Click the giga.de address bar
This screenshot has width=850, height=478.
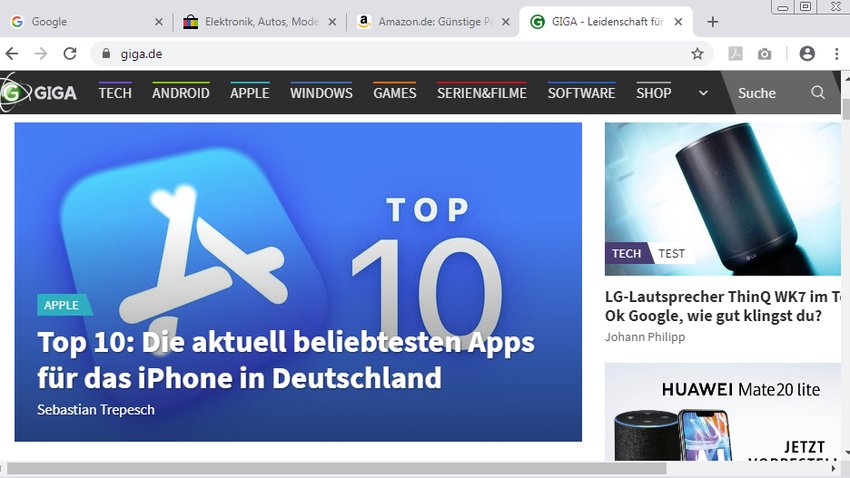coord(401,54)
